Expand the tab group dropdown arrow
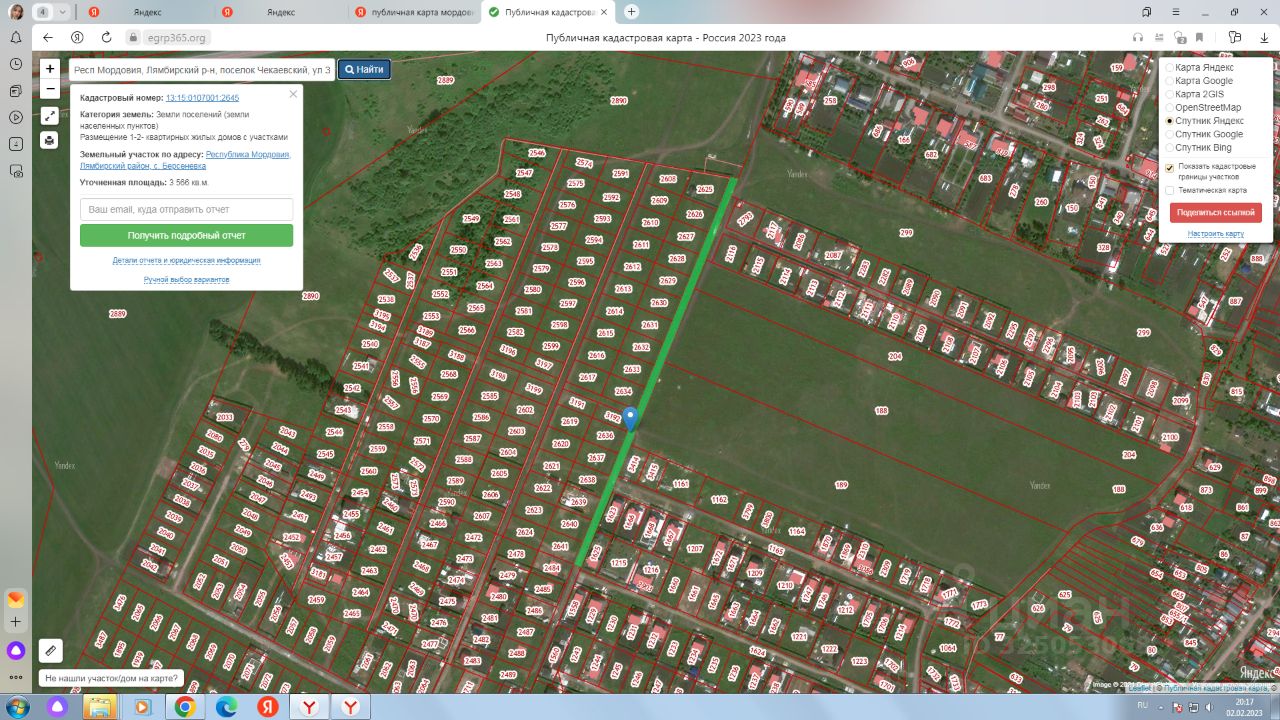 [x=63, y=12]
